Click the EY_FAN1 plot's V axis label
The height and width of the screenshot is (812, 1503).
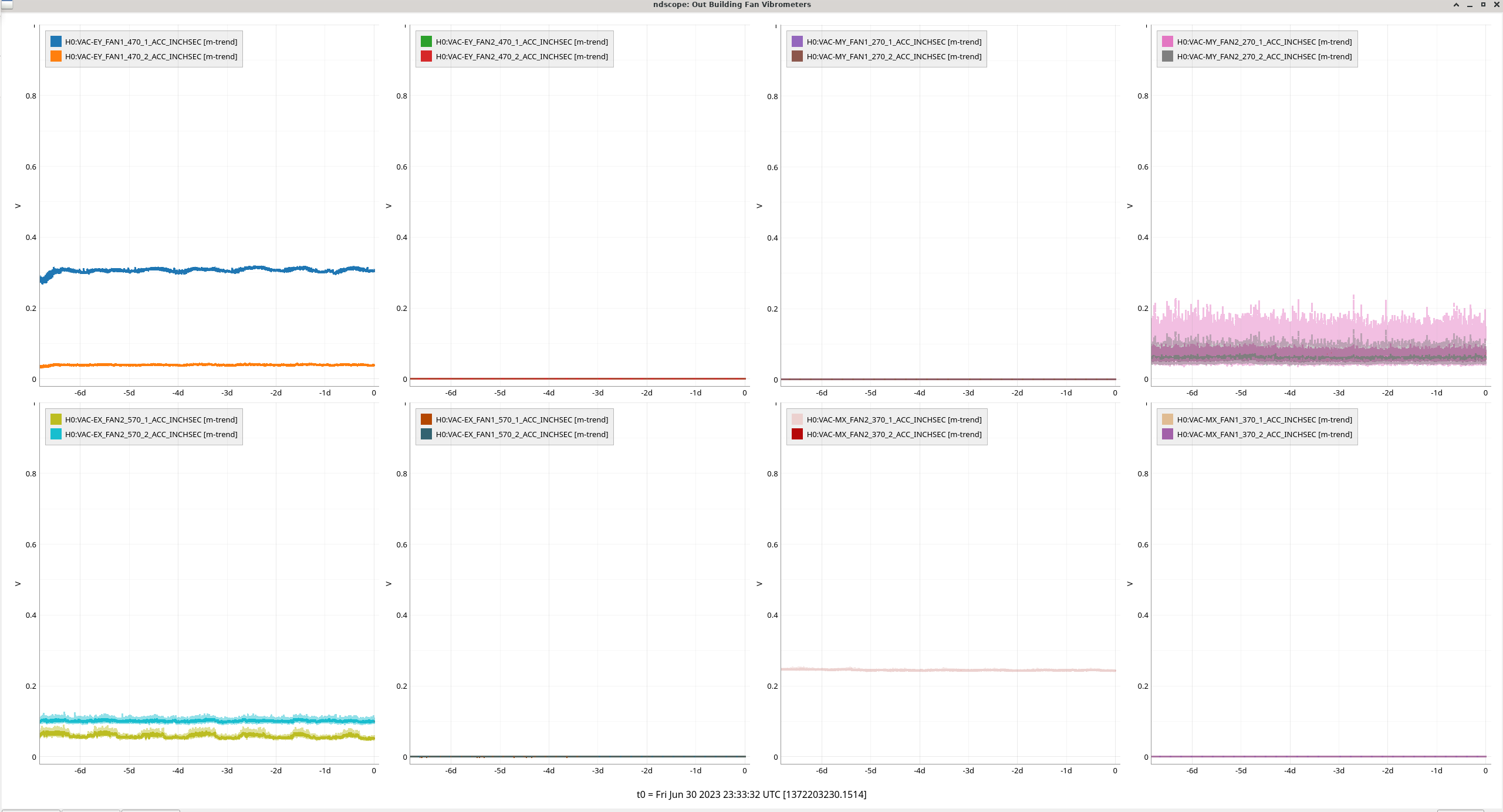(18, 206)
